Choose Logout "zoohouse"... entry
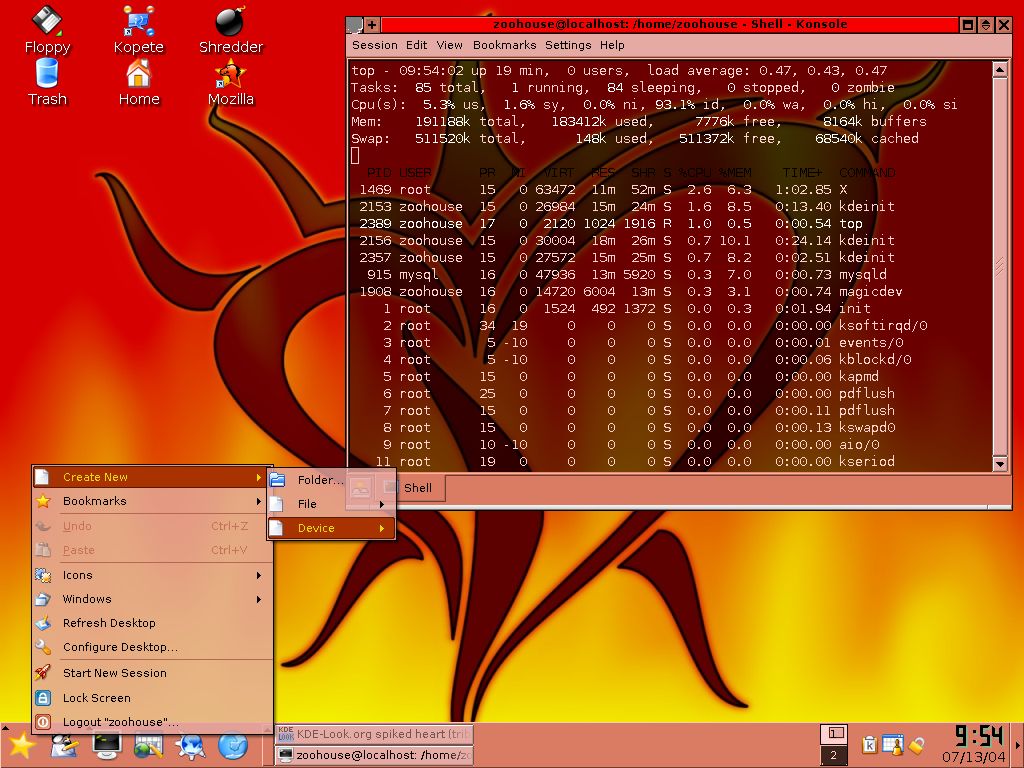Image resolution: width=1024 pixels, height=768 pixels. point(152,722)
